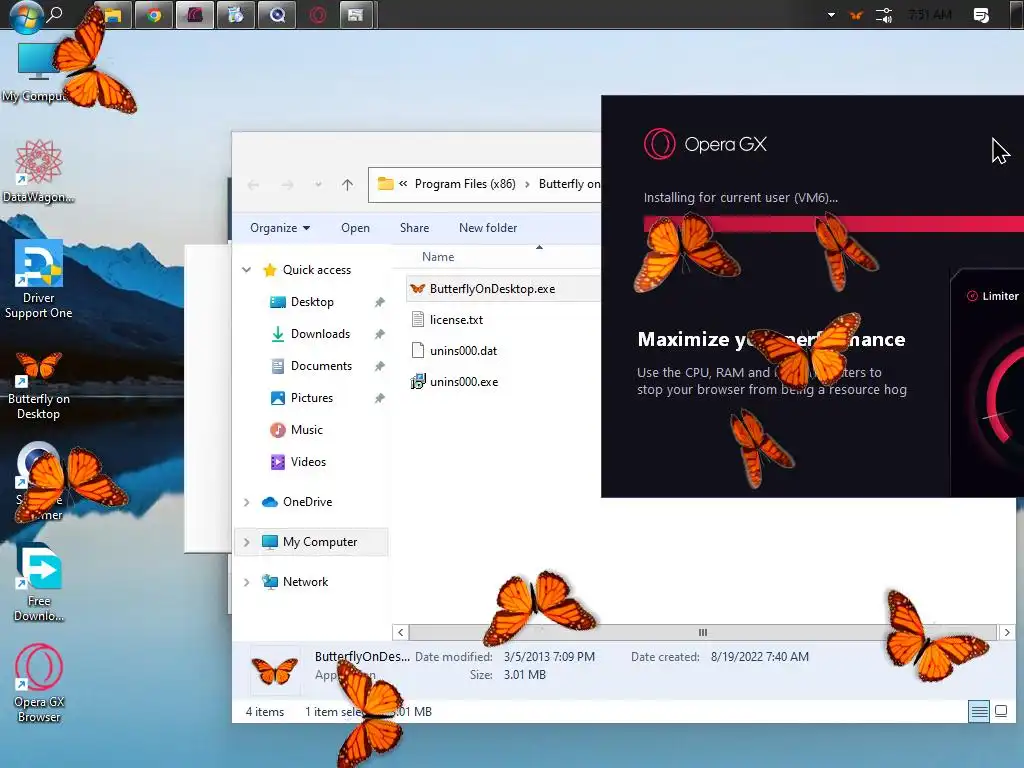Select My Computer in navigation pane
This screenshot has width=1024, height=768.
[319, 542]
